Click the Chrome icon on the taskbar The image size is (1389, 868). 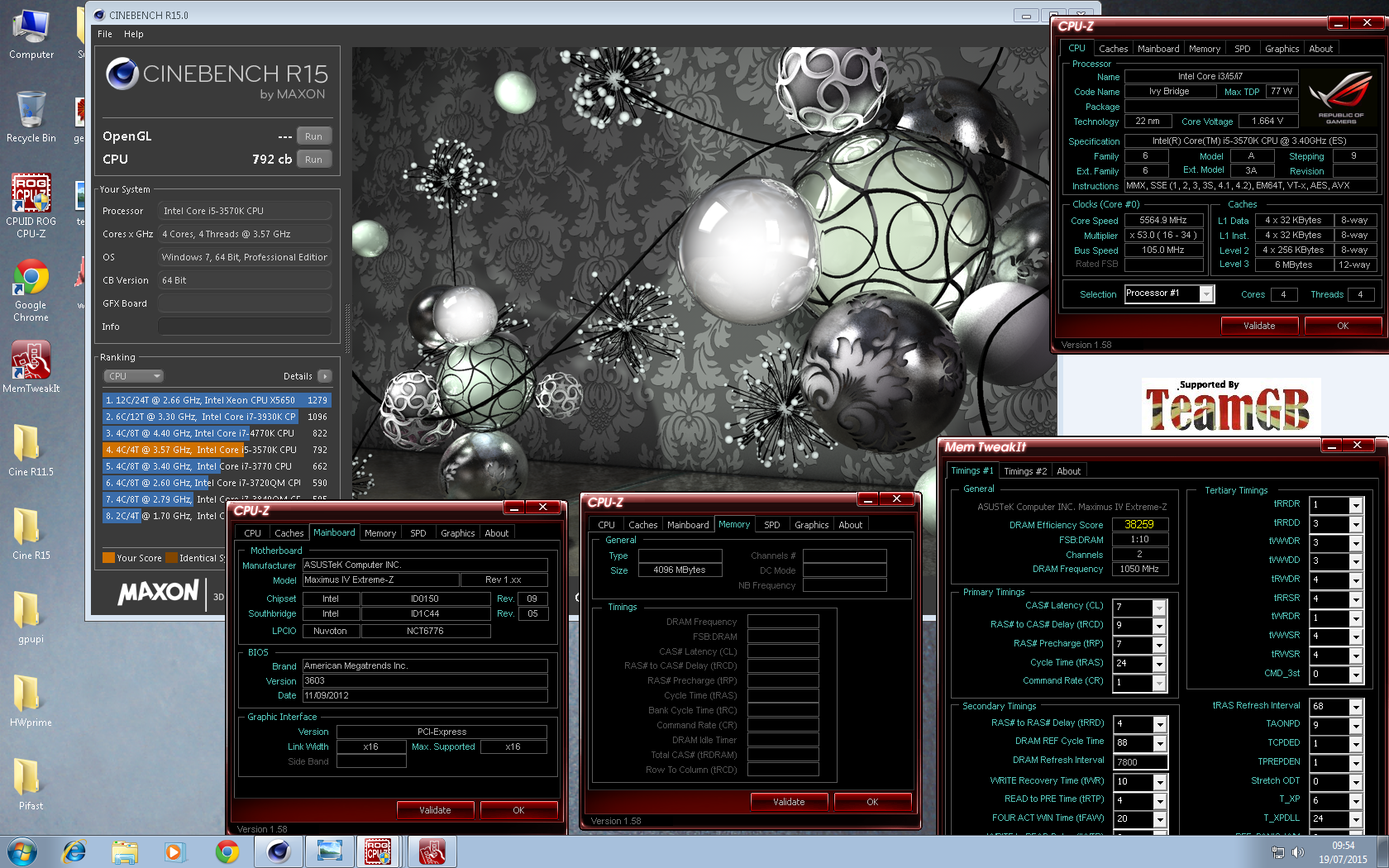[227, 851]
